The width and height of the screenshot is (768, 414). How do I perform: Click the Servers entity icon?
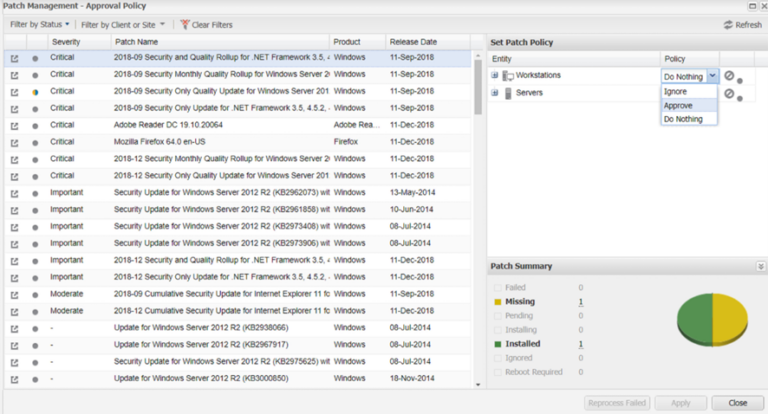508,93
